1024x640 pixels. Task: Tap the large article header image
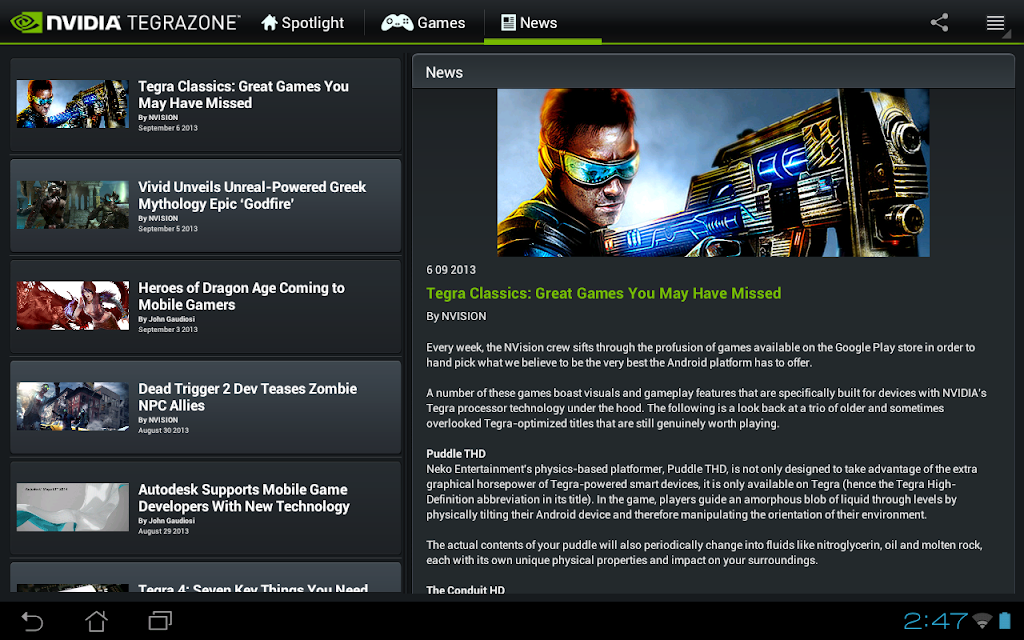pyautogui.click(x=713, y=172)
